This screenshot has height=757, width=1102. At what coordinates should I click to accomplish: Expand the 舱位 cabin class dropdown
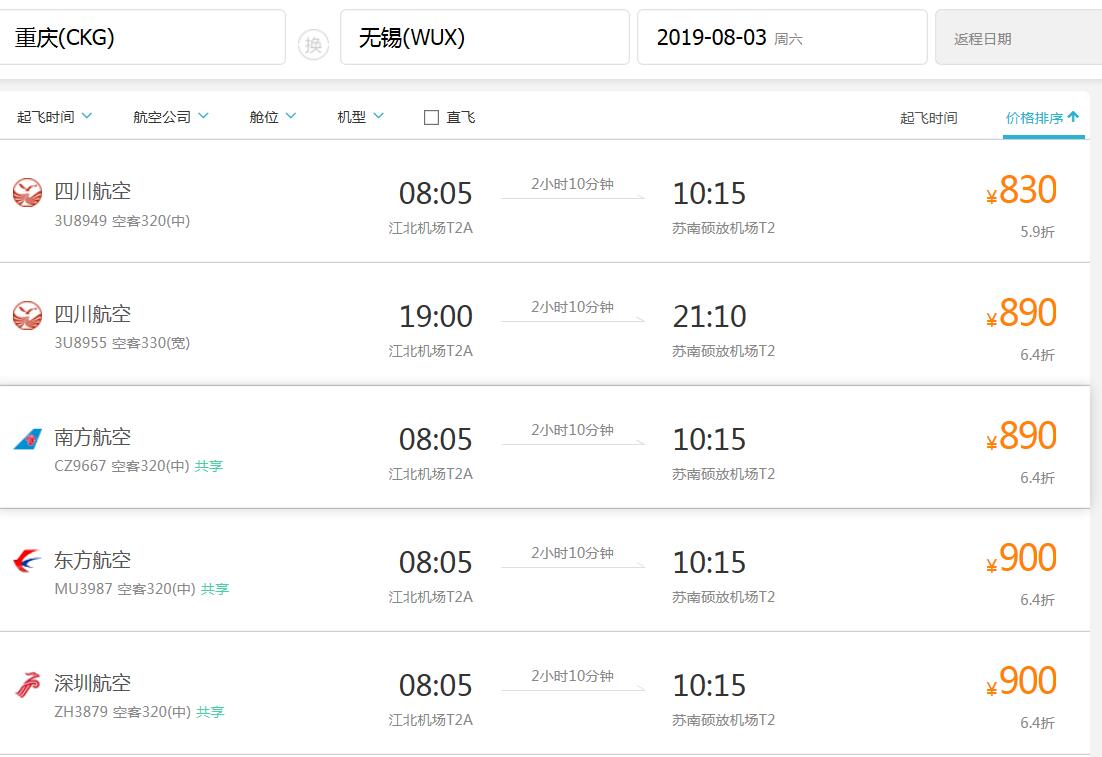pyautogui.click(x=273, y=117)
